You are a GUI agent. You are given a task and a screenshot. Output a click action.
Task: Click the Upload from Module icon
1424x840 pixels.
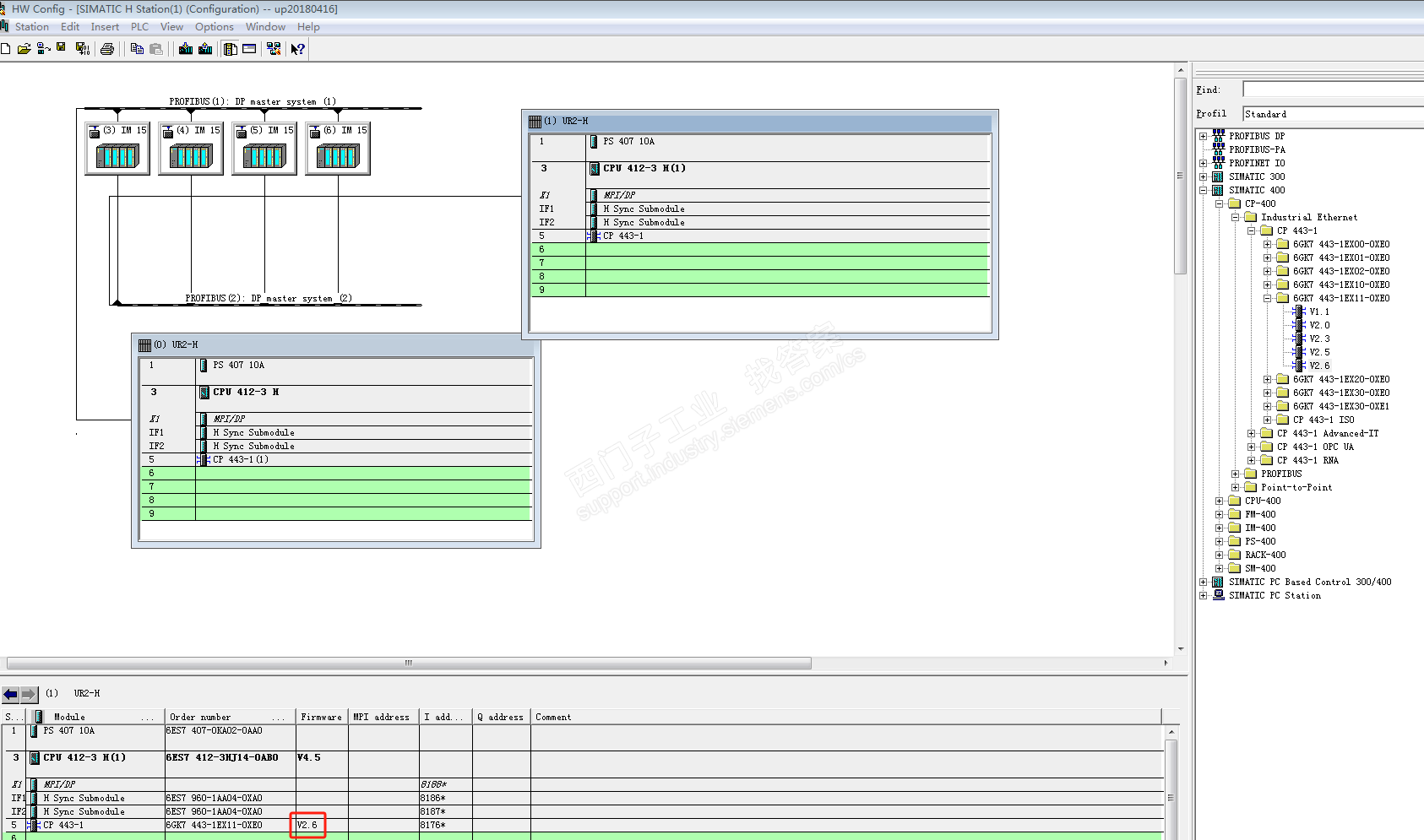[205, 49]
